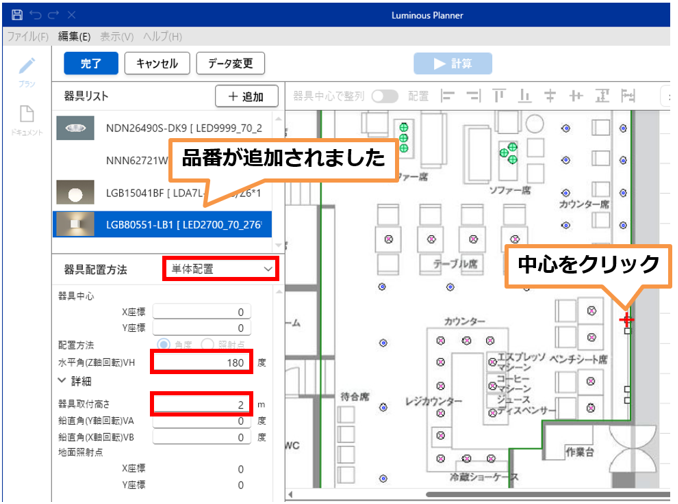Click the ＋追加 button
Image resolution: width=678 pixels, height=504 pixels.
pyautogui.click(x=246, y=97)
